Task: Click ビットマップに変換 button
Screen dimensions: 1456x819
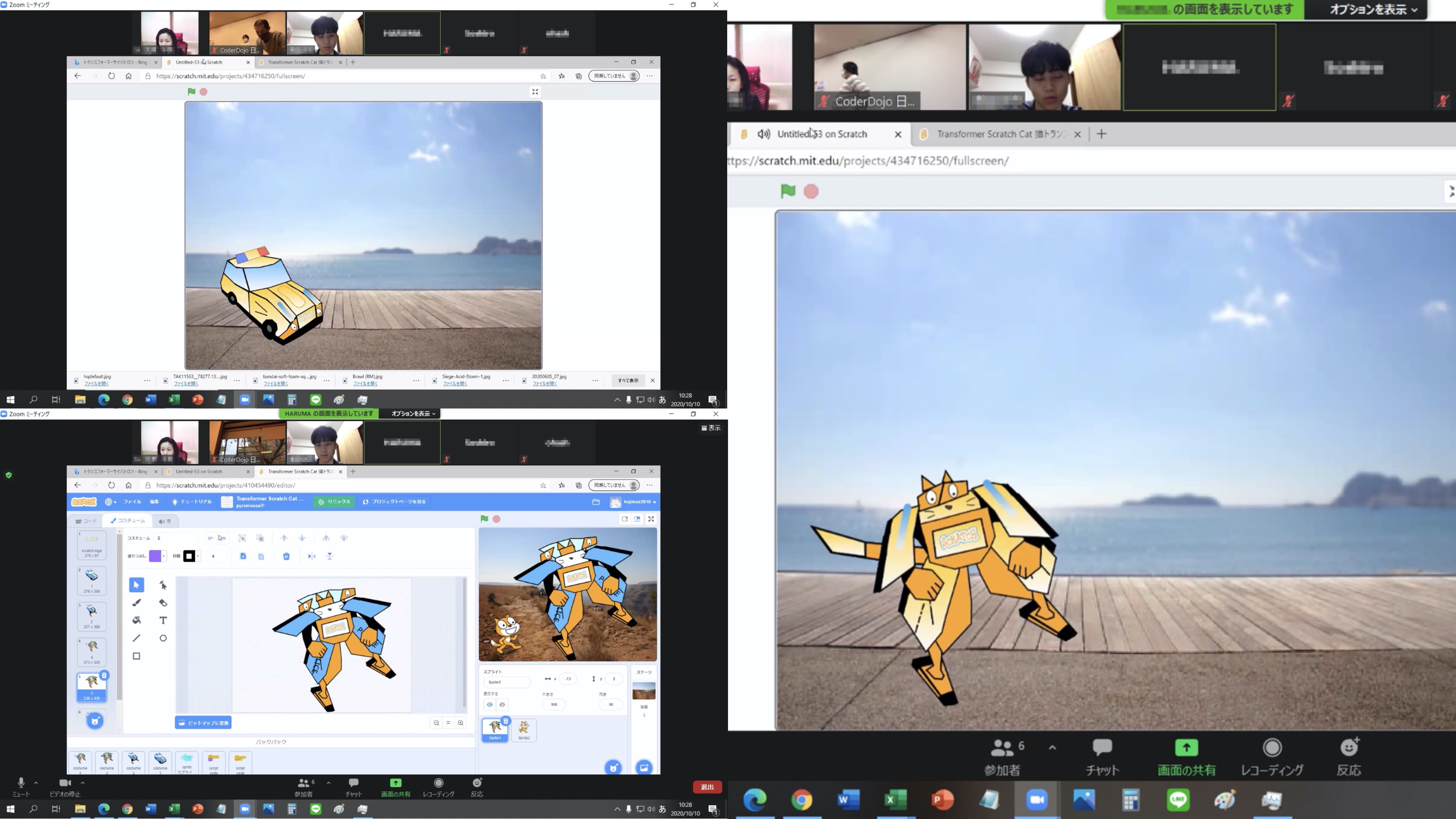Action: click(x=203, y=723)
